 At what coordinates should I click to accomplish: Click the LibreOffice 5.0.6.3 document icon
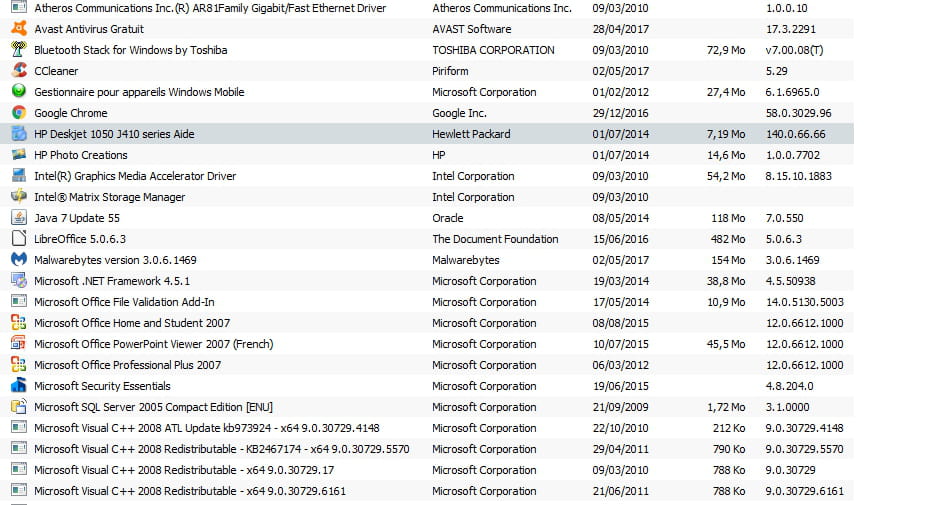tap(19, 238)
